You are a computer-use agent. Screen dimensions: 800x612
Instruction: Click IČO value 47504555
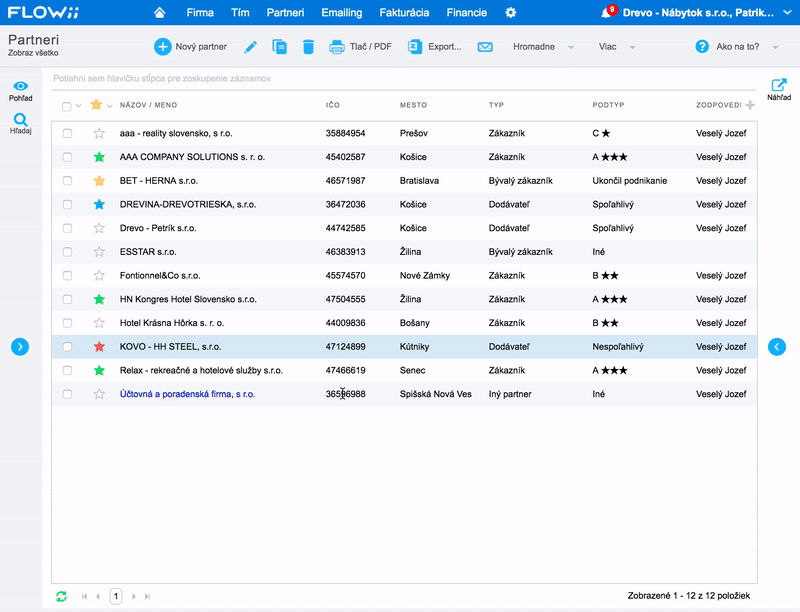(345, 299)
